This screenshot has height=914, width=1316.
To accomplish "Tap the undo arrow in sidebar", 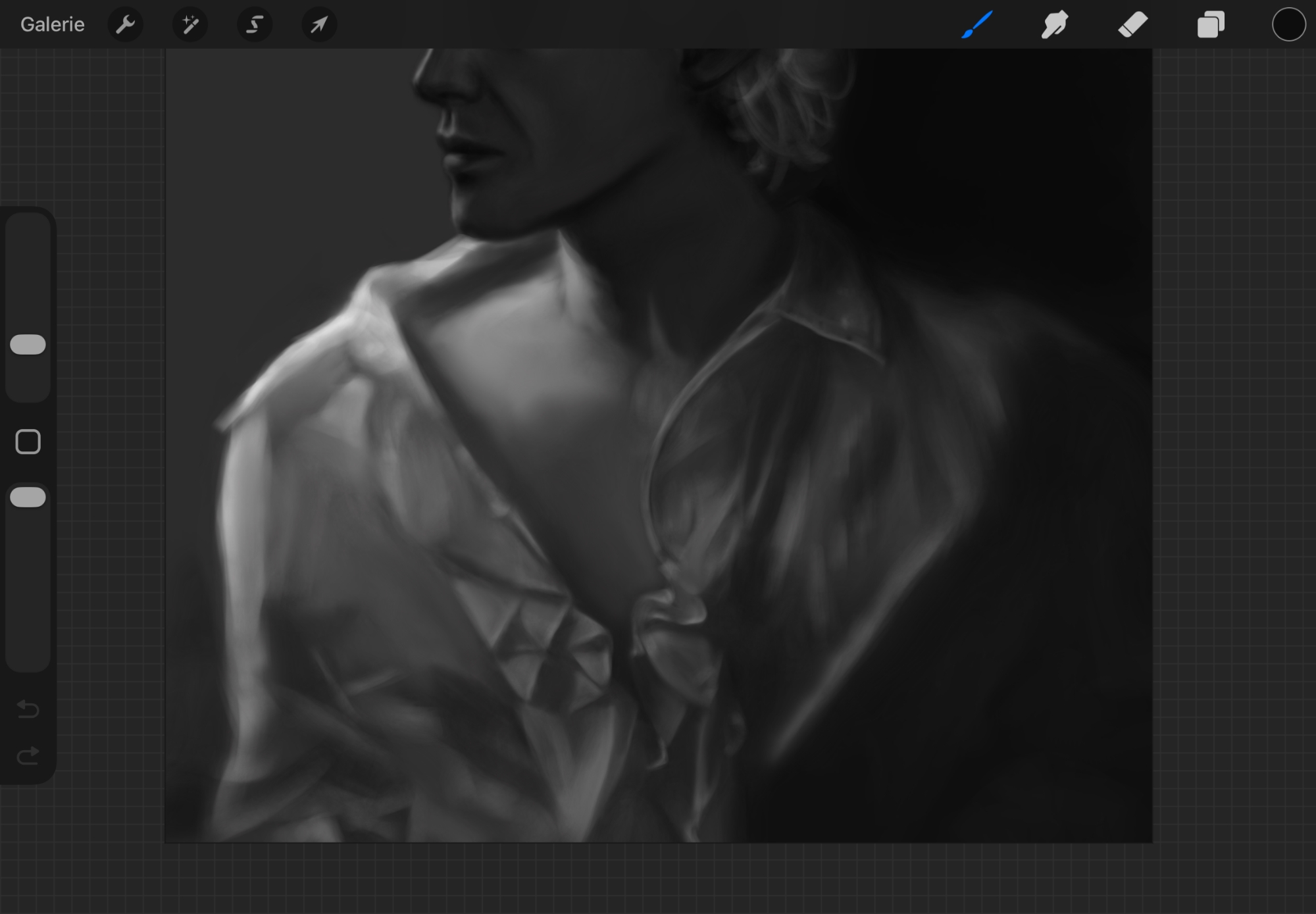I will (28, 709).
